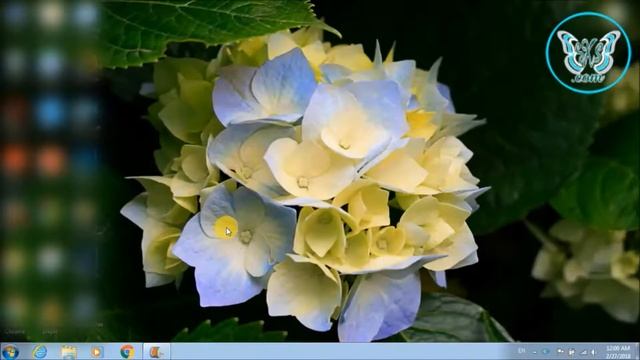This screenshot has height=360, width=640.
Task: Open the volume speaker tray icon
Action: click(x=594, y=352)
